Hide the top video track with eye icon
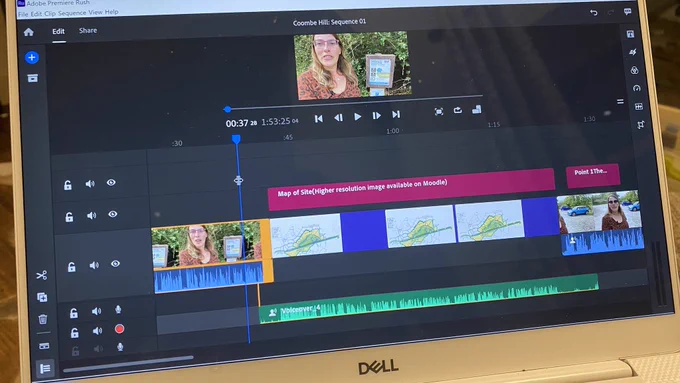Screen dimensions: 680x383 coord(111,183)
